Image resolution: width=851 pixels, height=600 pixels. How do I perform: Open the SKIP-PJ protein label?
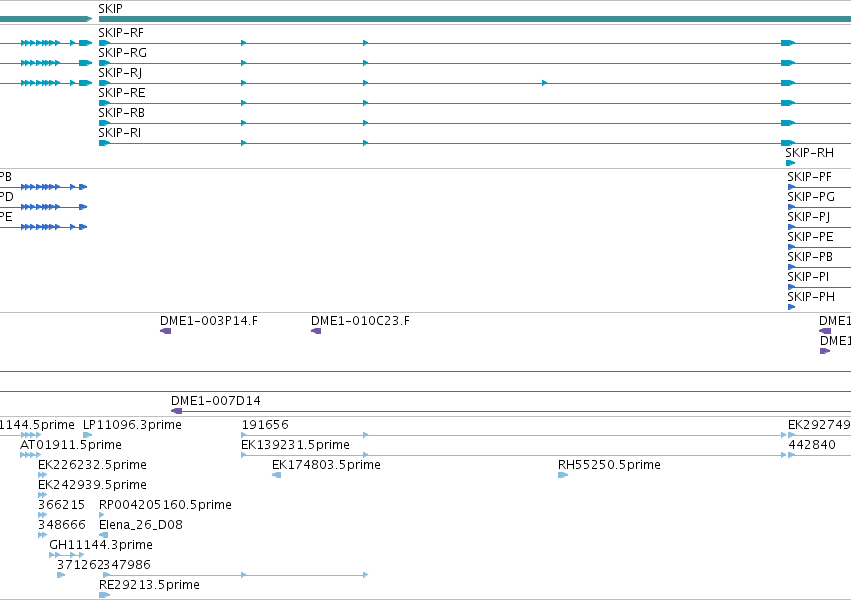click(808, 217)
